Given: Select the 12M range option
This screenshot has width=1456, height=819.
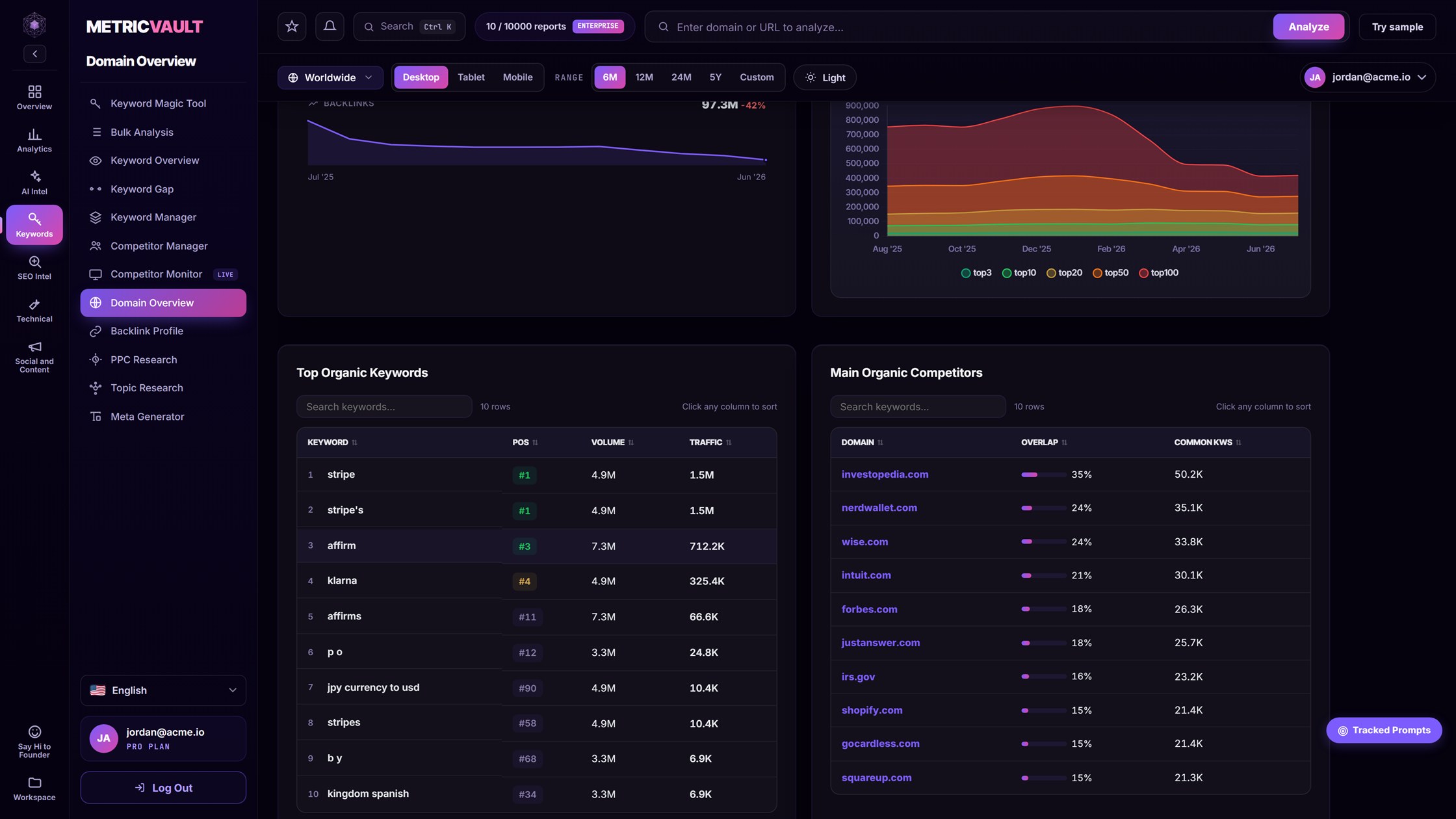Looking at the screenshot, I should click(x=643, y=77).
